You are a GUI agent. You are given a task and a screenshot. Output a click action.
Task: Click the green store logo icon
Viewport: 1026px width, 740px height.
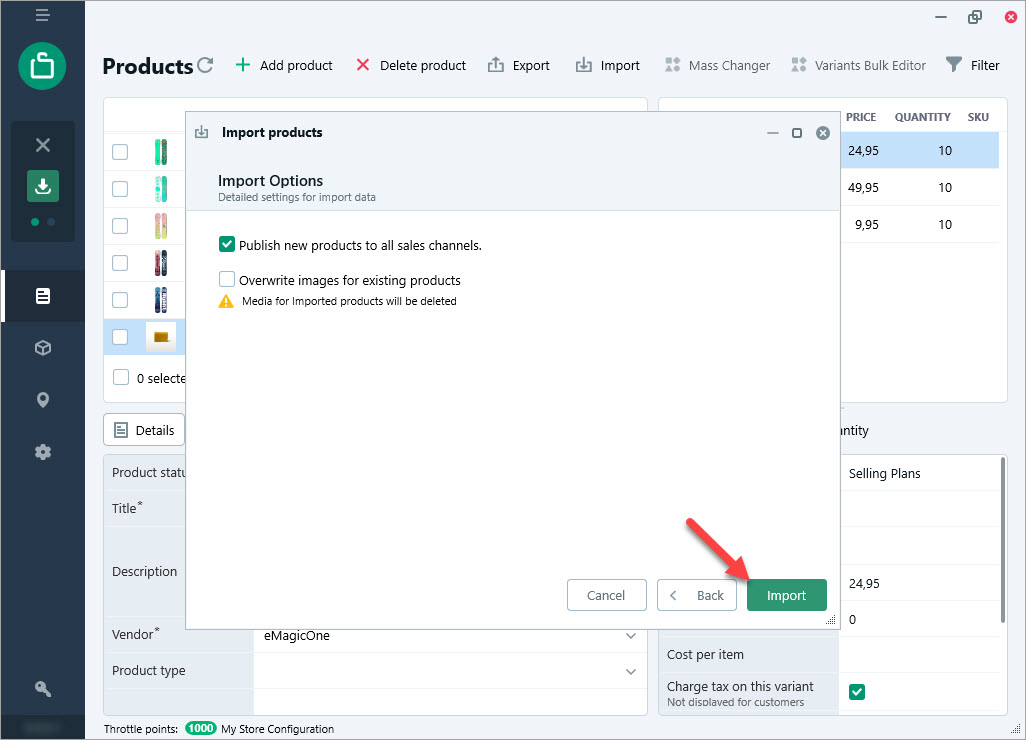click(x=43, y=66)
